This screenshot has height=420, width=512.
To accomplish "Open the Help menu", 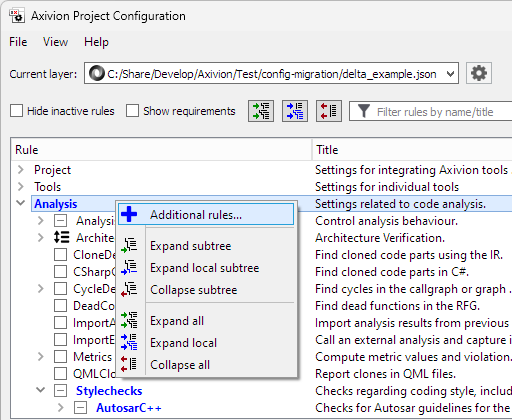I will tap(96, 42).
